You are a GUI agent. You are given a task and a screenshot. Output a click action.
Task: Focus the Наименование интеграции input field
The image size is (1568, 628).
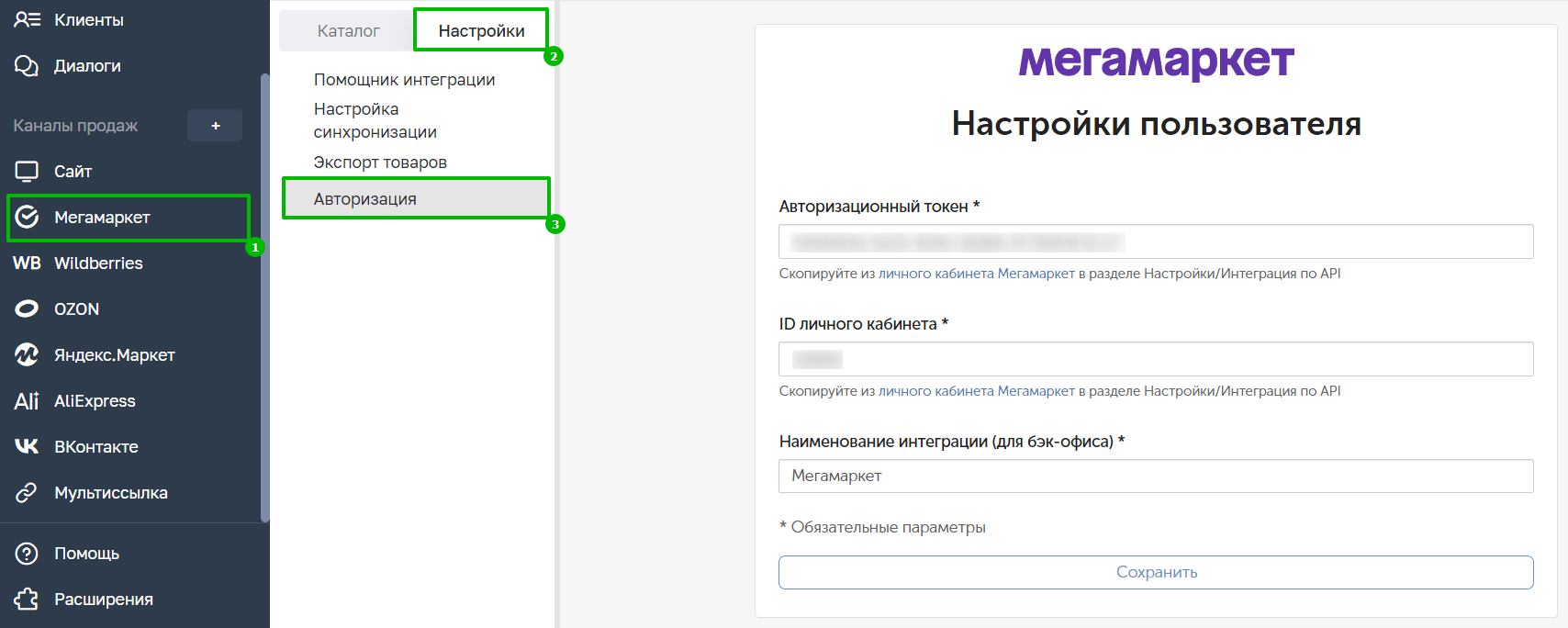pos(1156,476)
